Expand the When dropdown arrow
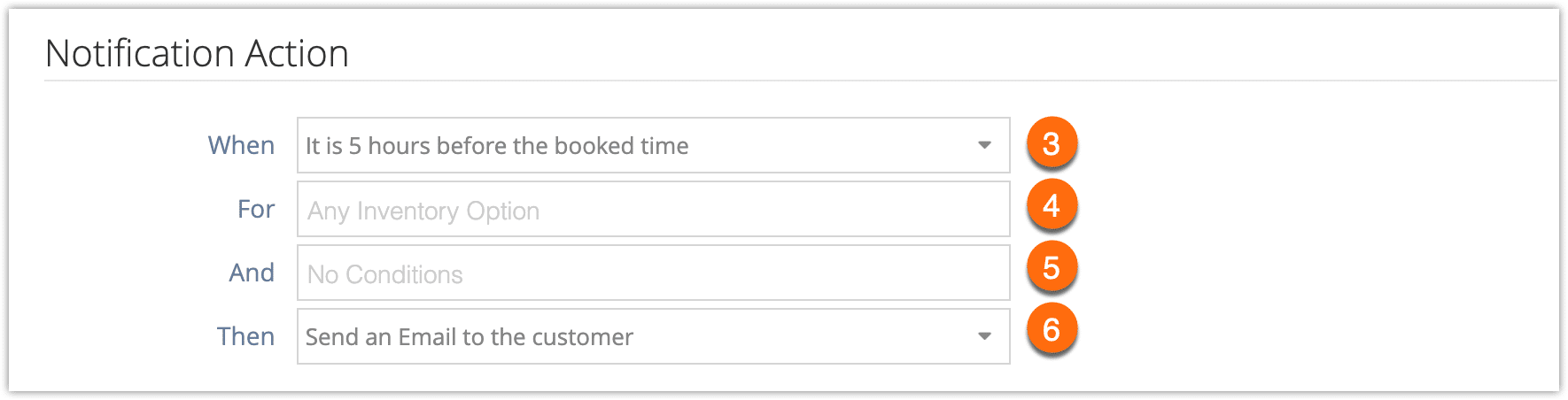 (984, 145)
